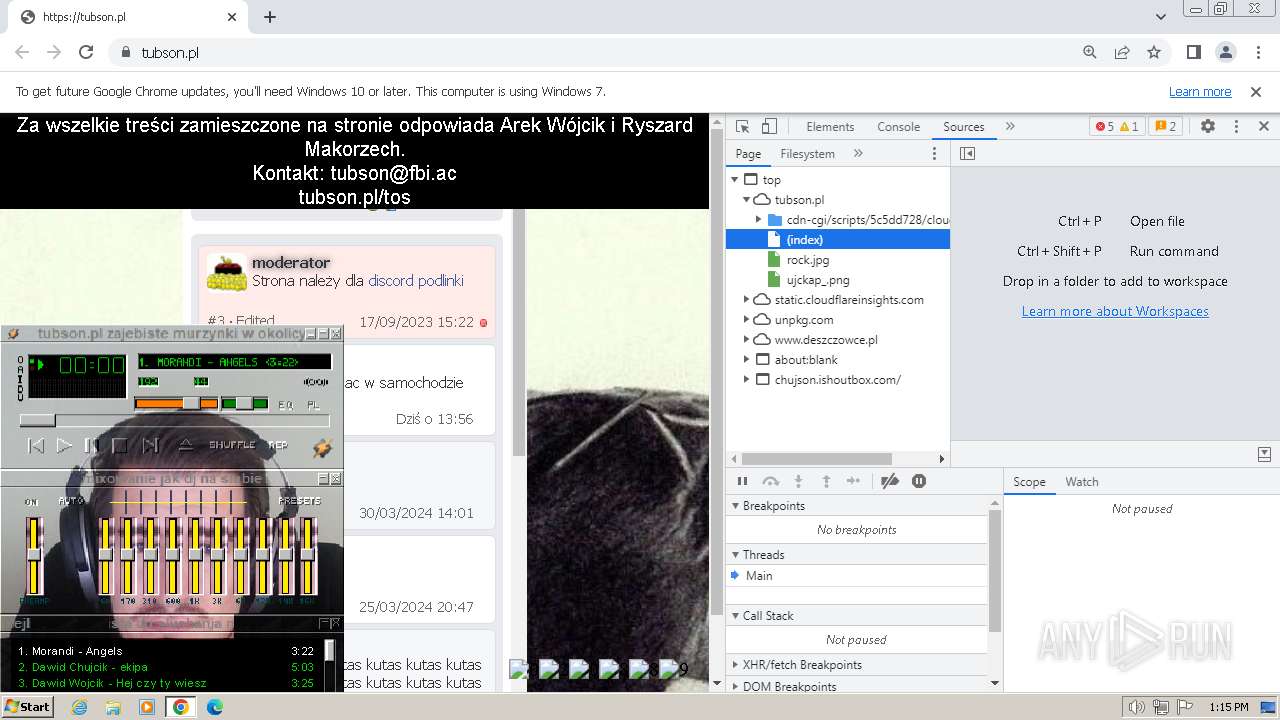This screenshot has height=720, width=1280.
Task: Show the drawer toggle icon below editor
Action: [x=1264, y=454]
